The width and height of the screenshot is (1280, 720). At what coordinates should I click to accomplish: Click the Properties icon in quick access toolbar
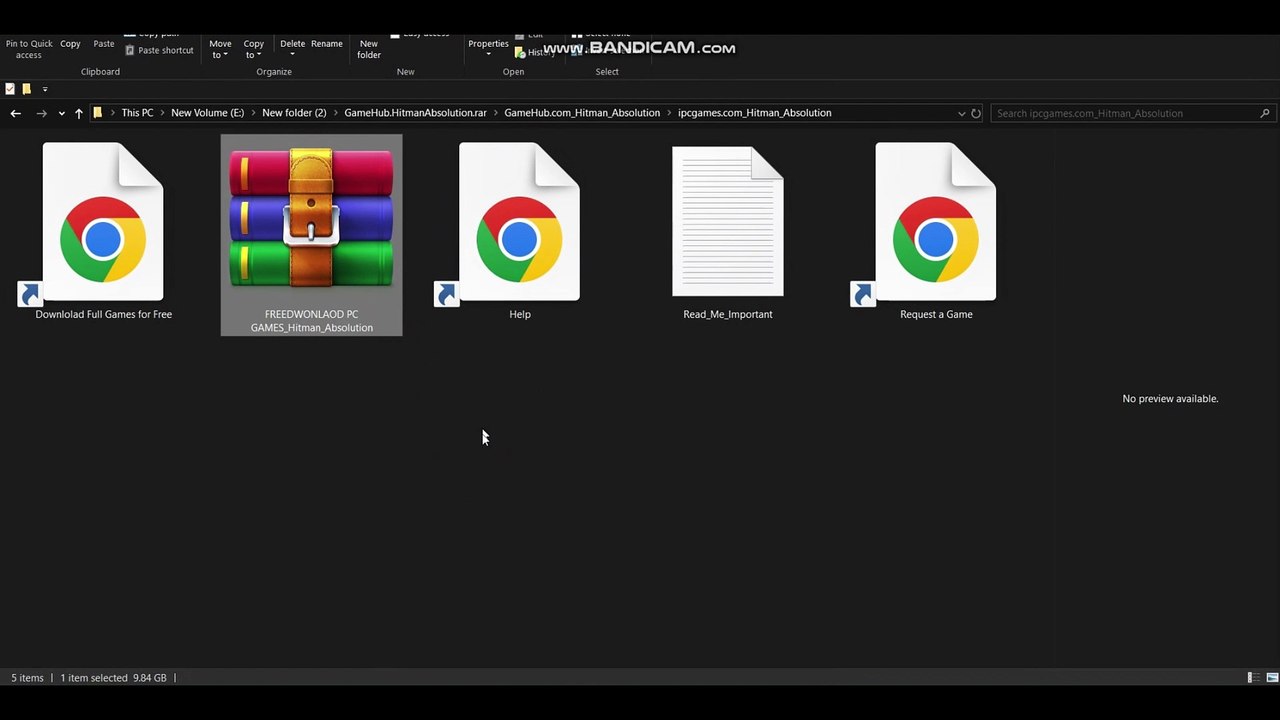pyautogui.click(x=10, y=89)
